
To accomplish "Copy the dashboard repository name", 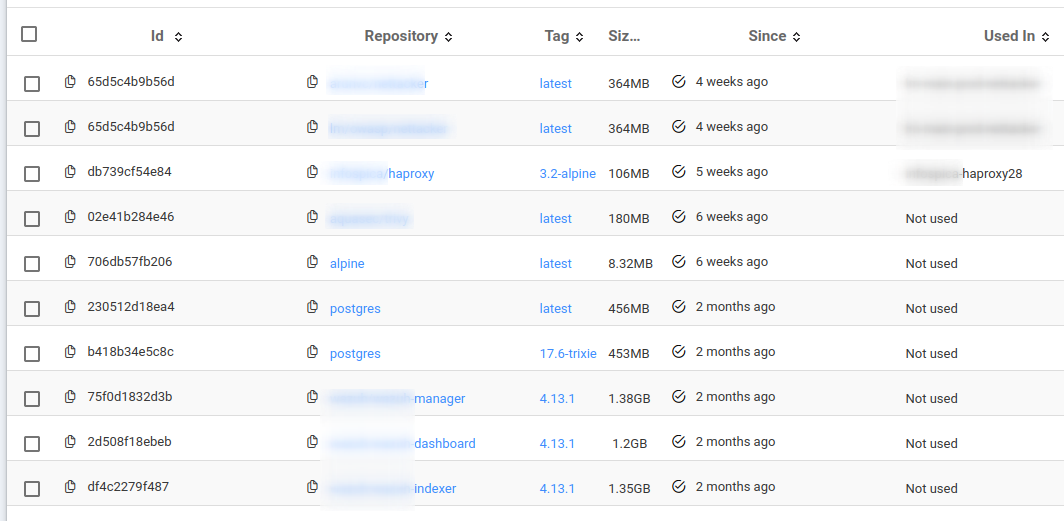I will pyautogui.click(x=313, y=442).
